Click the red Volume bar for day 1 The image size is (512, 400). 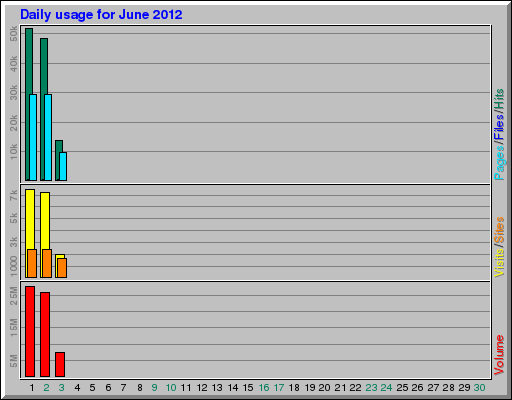point(30,331)
